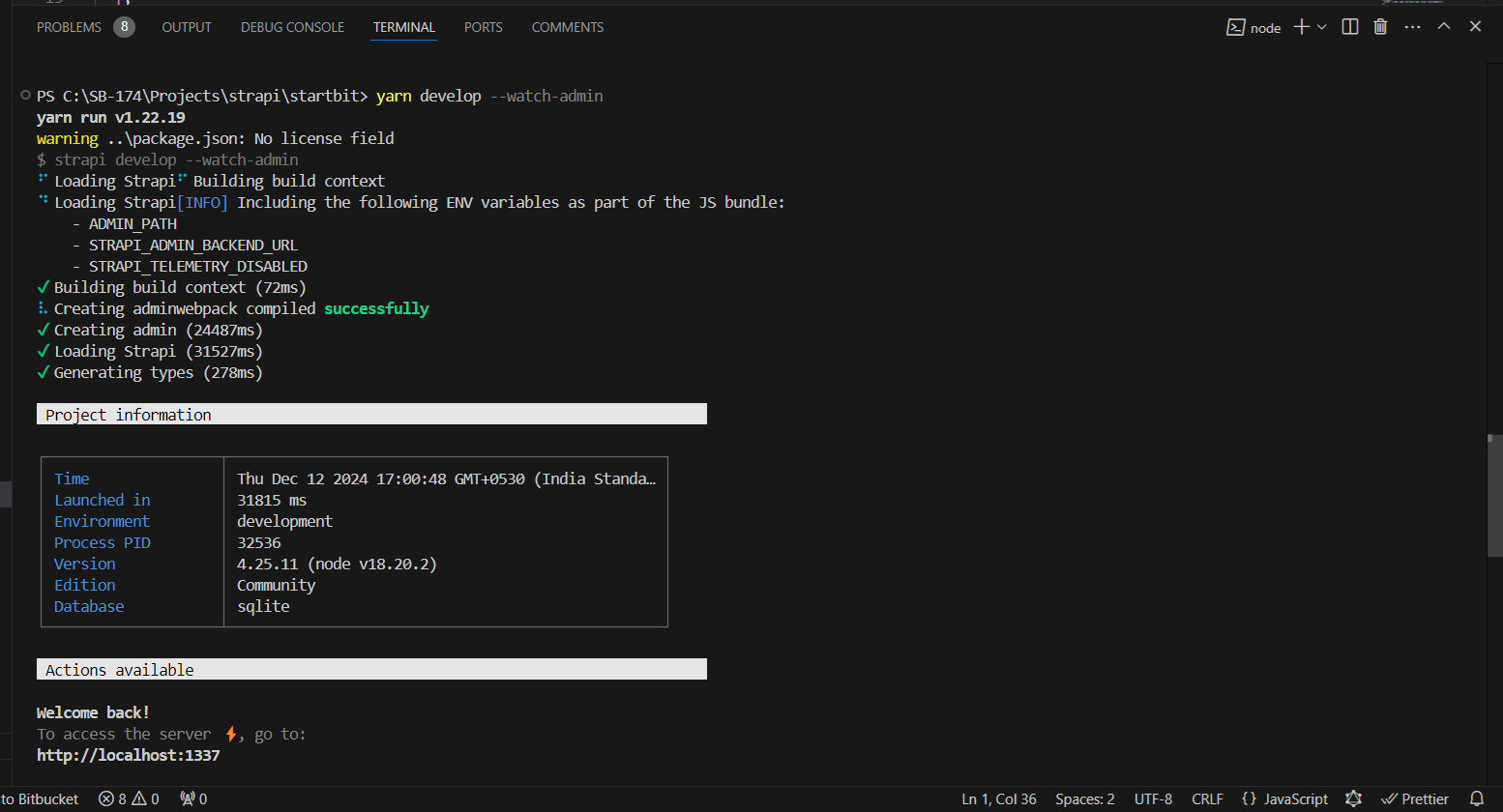
Task: Change file encoding UTF-8
Action: coord(1153,799)
